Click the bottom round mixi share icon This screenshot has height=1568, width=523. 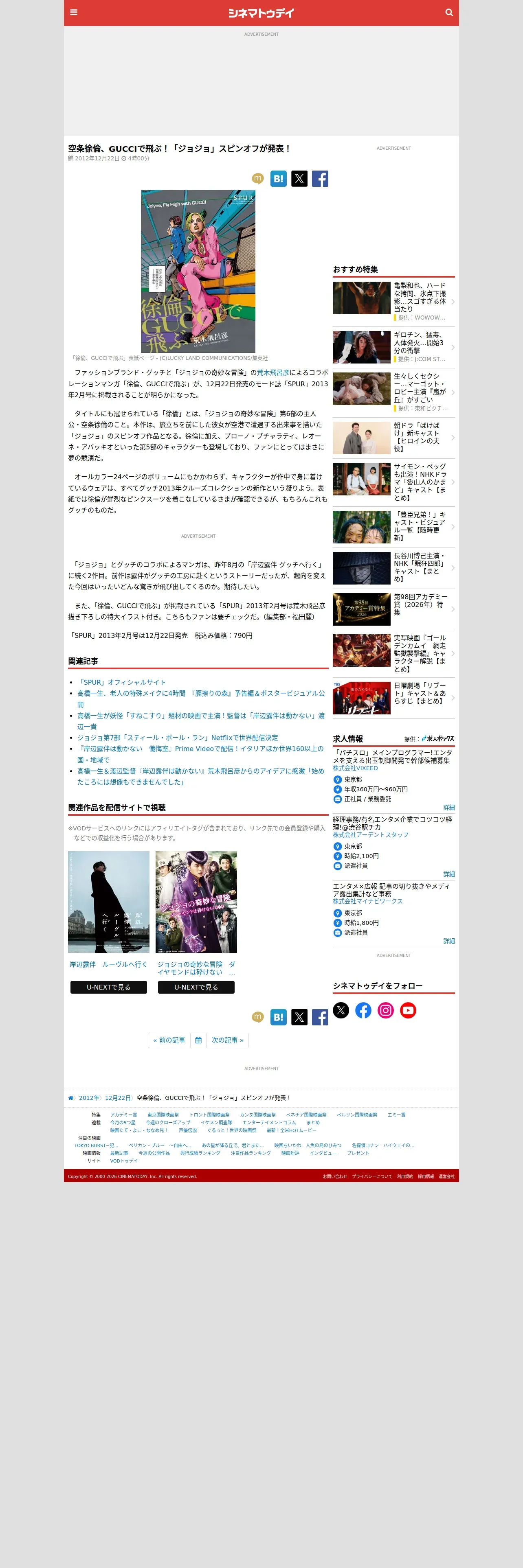257,1017
